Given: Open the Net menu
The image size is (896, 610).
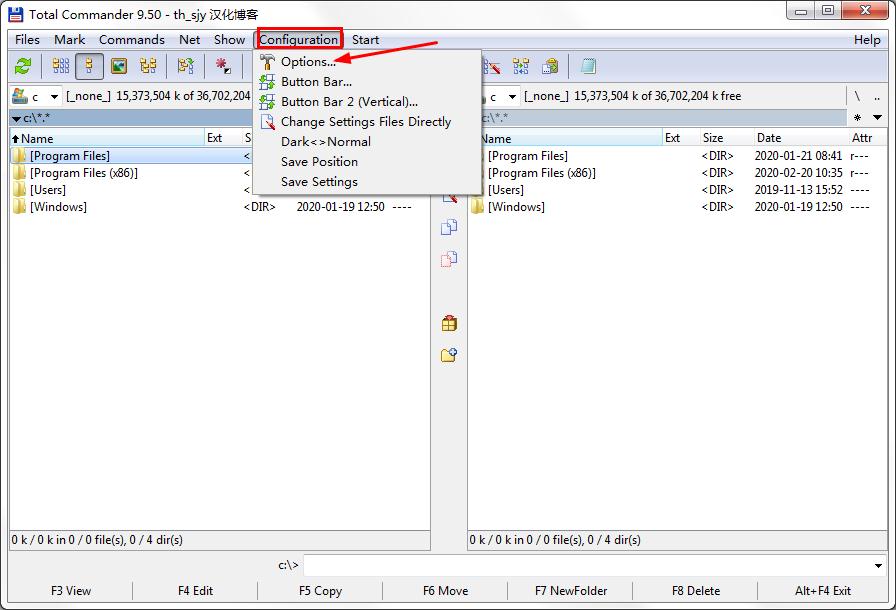Looking at the screenshot, I should click(190, 39).
